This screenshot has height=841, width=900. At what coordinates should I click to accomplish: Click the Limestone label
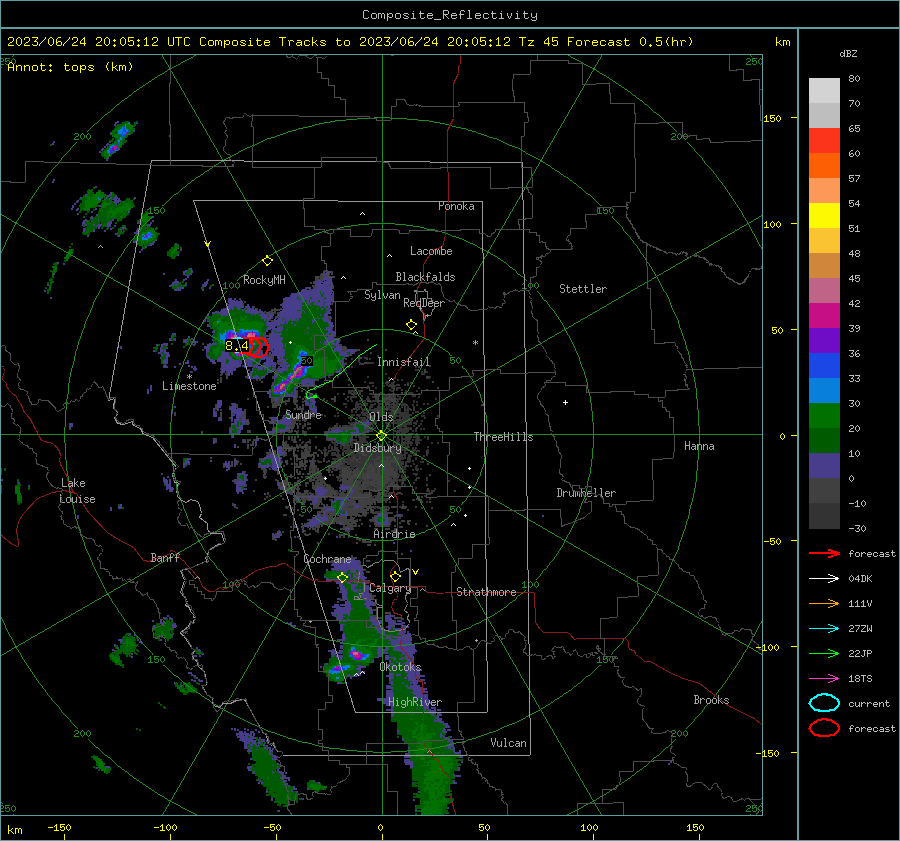coord(189,386)
